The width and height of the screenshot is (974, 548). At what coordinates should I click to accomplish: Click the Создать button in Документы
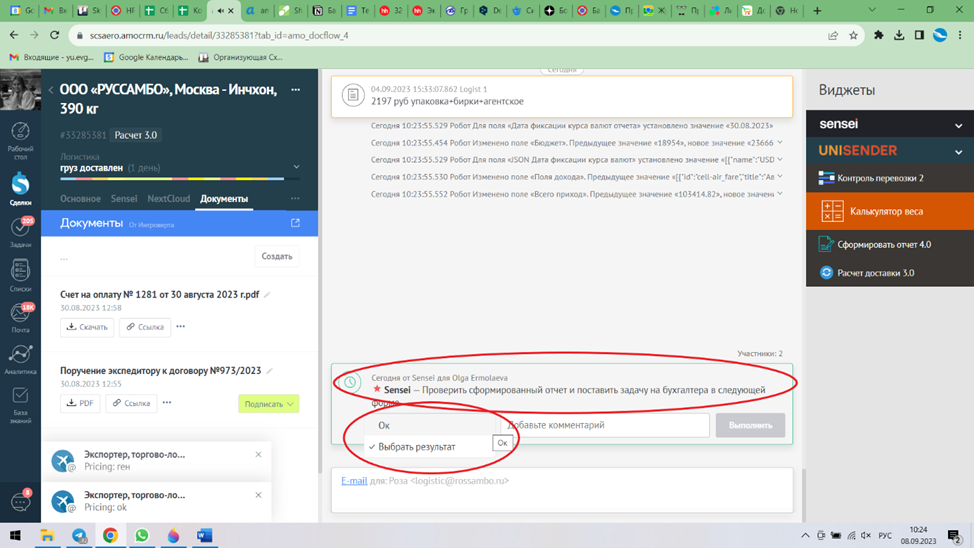277,257
